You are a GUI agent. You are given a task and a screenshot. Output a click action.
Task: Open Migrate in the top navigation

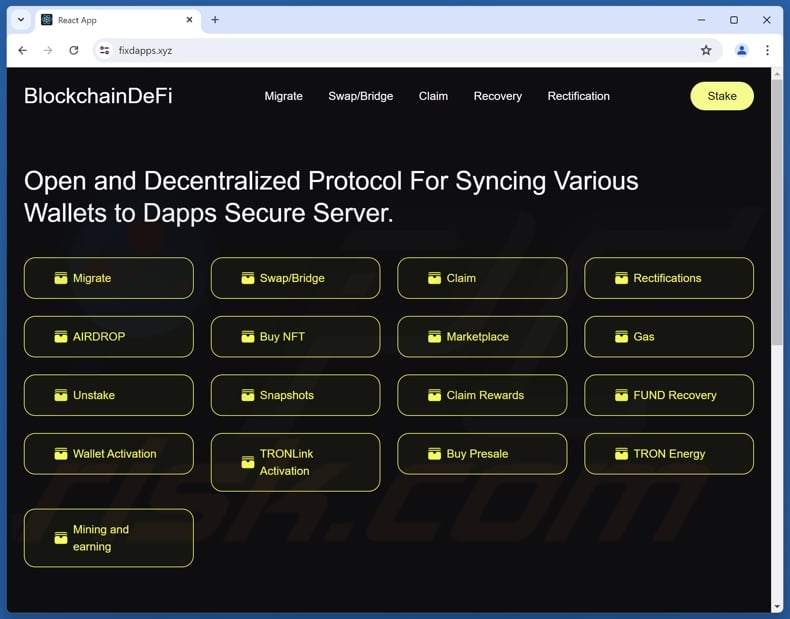tap(284, 96)
